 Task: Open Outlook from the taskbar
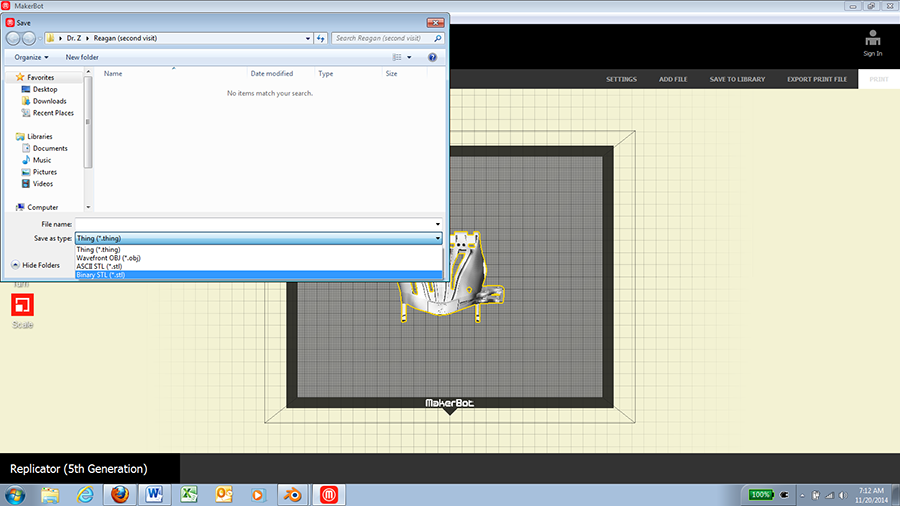pyautogui.click(x=224, y=495)
